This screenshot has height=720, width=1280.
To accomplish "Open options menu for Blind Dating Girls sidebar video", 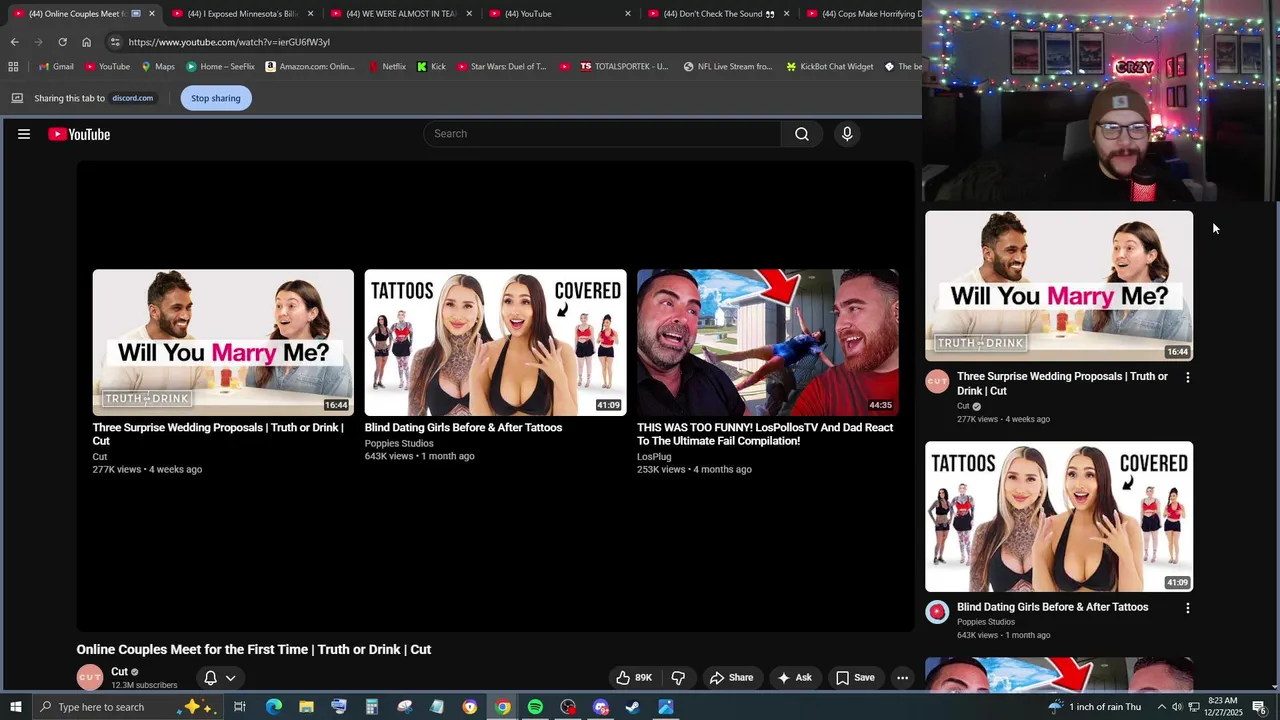I will tap(1187, 608).
